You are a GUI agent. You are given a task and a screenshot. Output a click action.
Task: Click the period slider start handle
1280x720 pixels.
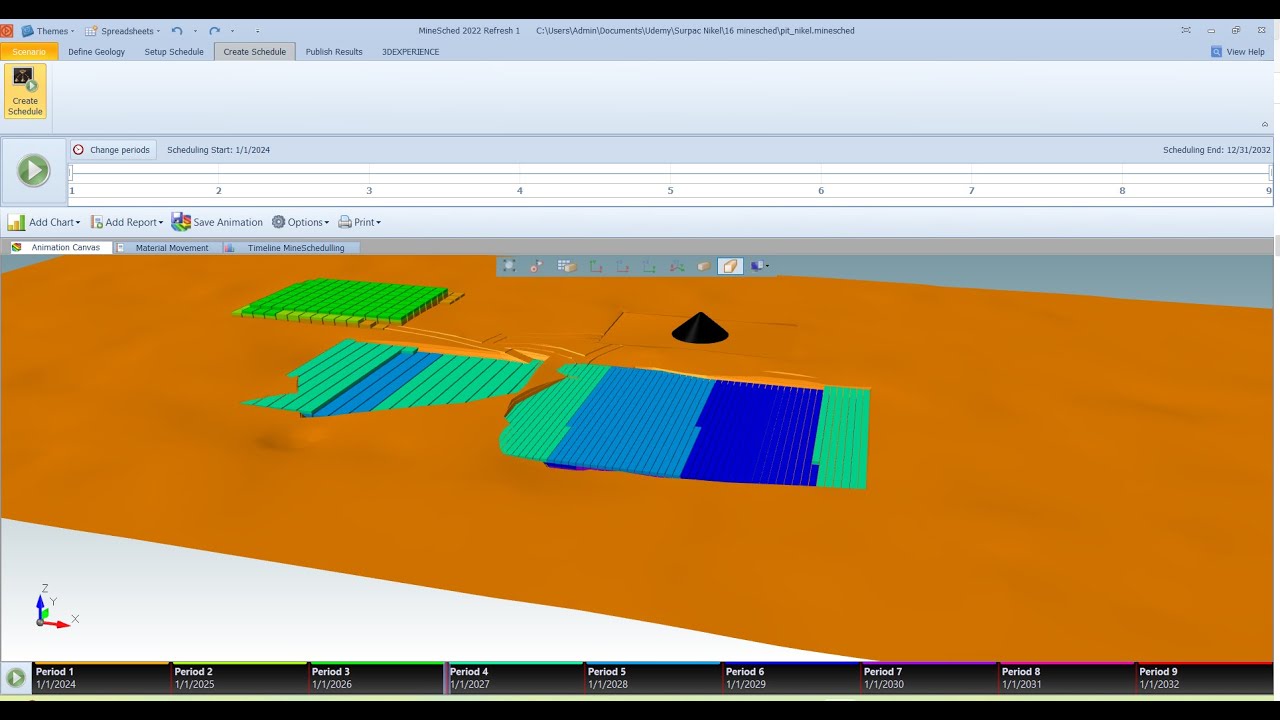tap(70, 173)
